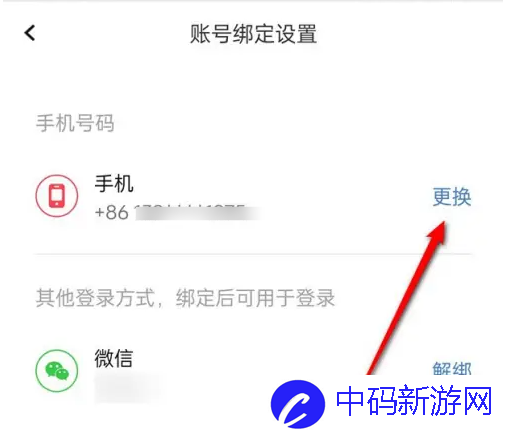Tap the green WeChat icon
Viewport: 513px width, 430px height.
[x=57, y=370]
